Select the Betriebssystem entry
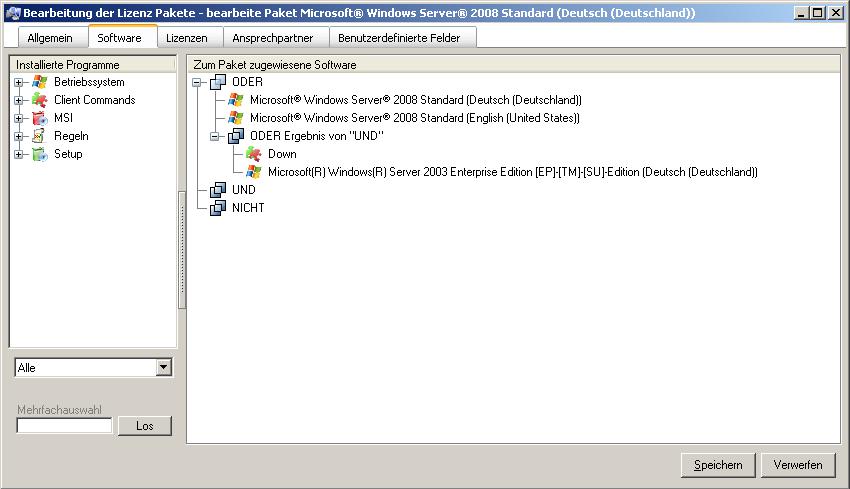Image resolution: width=850 pixels, height=489 pixels. point(89,82)
